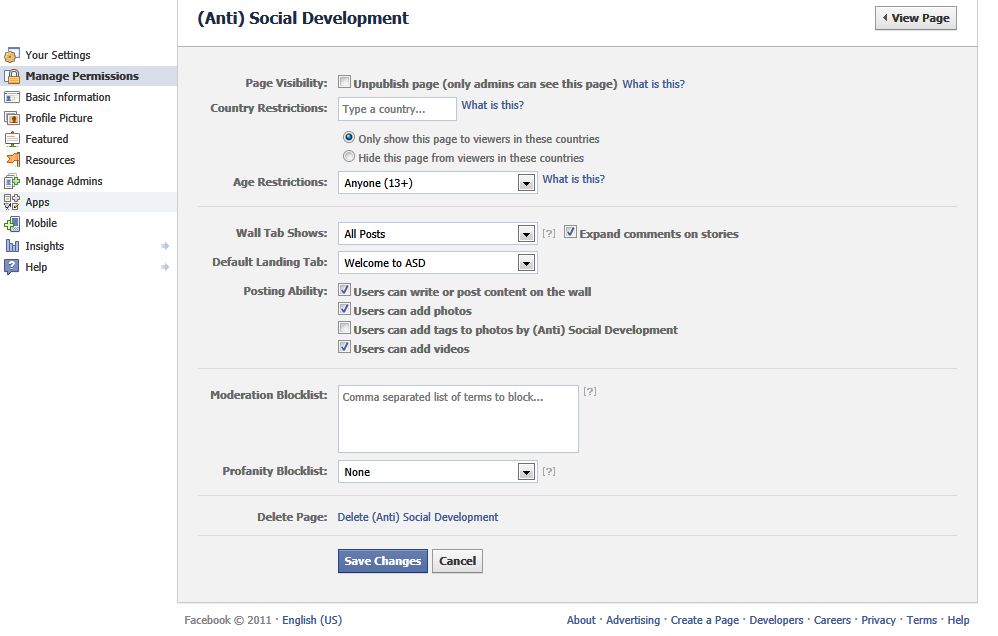Screen dimensions: 998x636
Task: Select Only show this page to viewers radio
Action: (349, 137)
